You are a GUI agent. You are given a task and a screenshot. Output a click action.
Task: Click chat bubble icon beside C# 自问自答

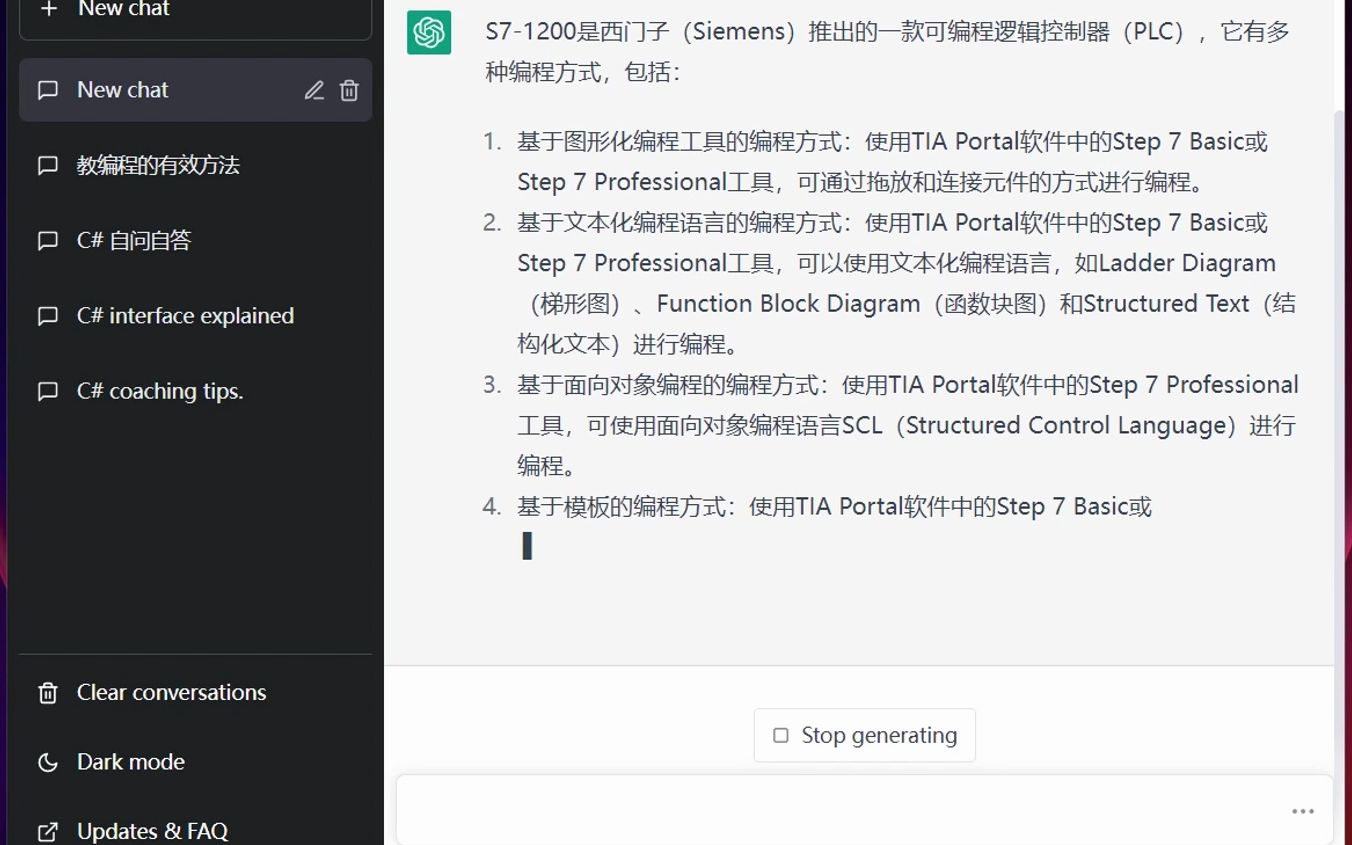(x=47, y=241)
